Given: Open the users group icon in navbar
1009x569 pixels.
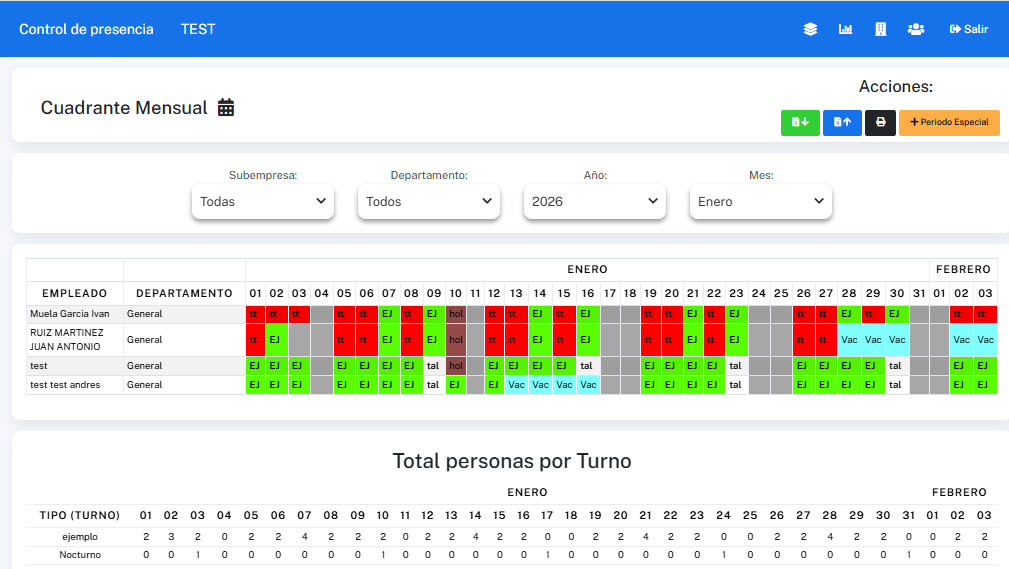Looking at the screenshot, I should tap(915, 29).
